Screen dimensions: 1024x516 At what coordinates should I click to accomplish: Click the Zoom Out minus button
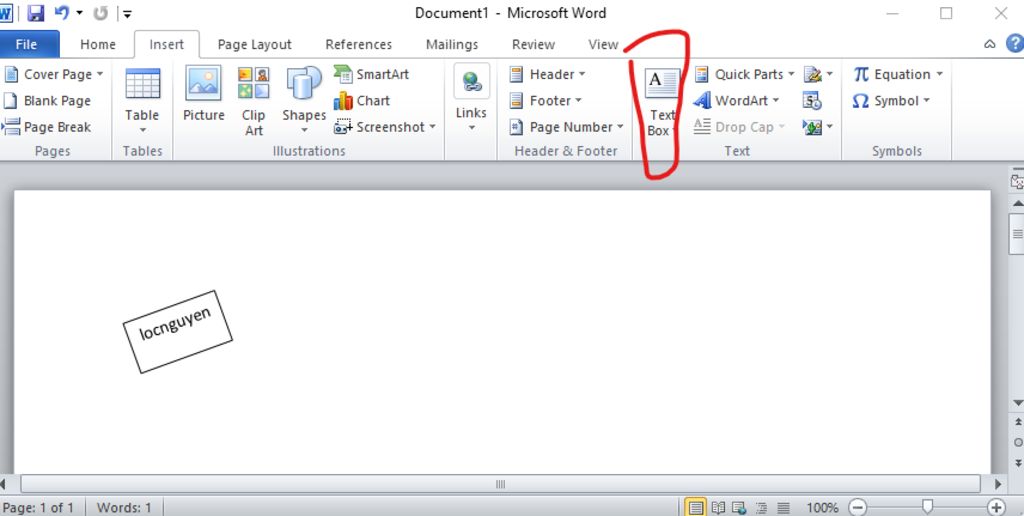[x=857, y=508]
